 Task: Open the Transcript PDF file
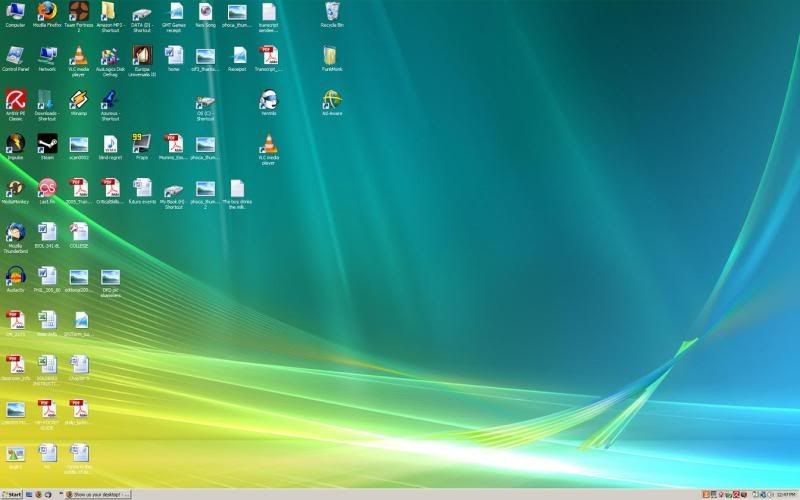coord(268,58)
